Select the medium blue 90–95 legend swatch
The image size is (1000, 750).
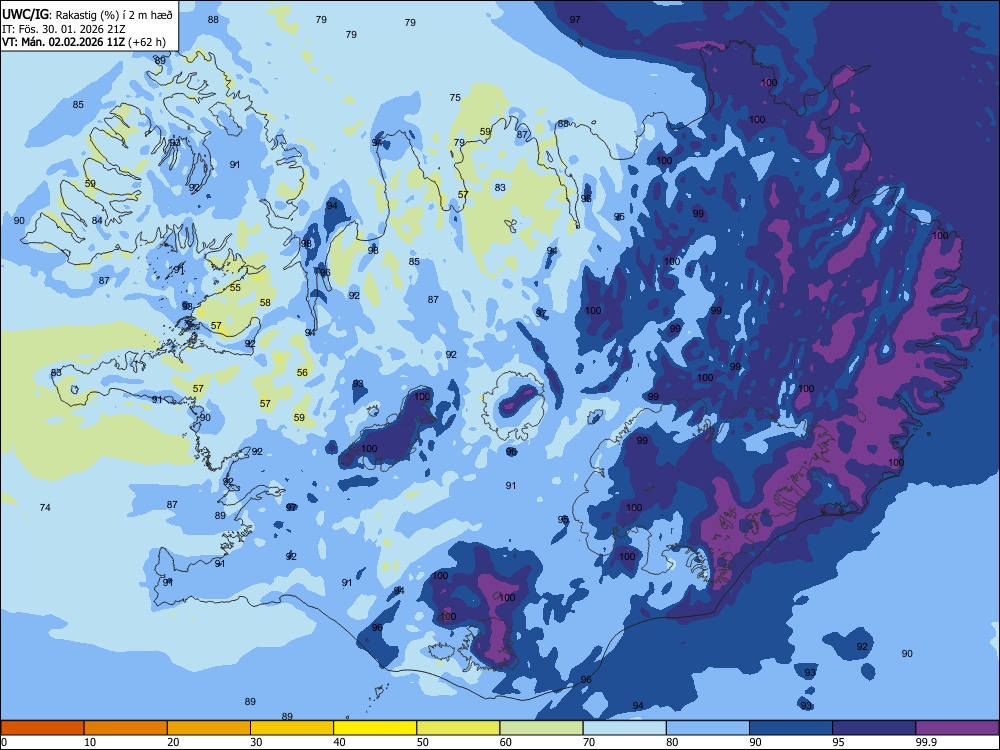point(791,728)
